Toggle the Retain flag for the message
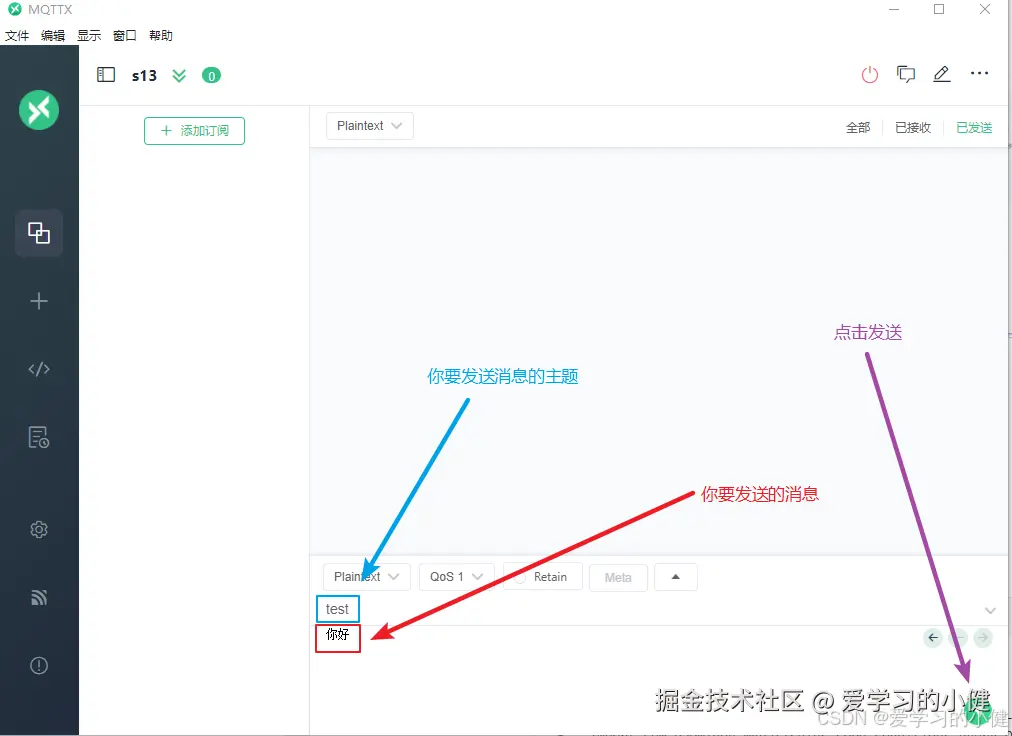 pyautogui.click(x=543, y=576)
